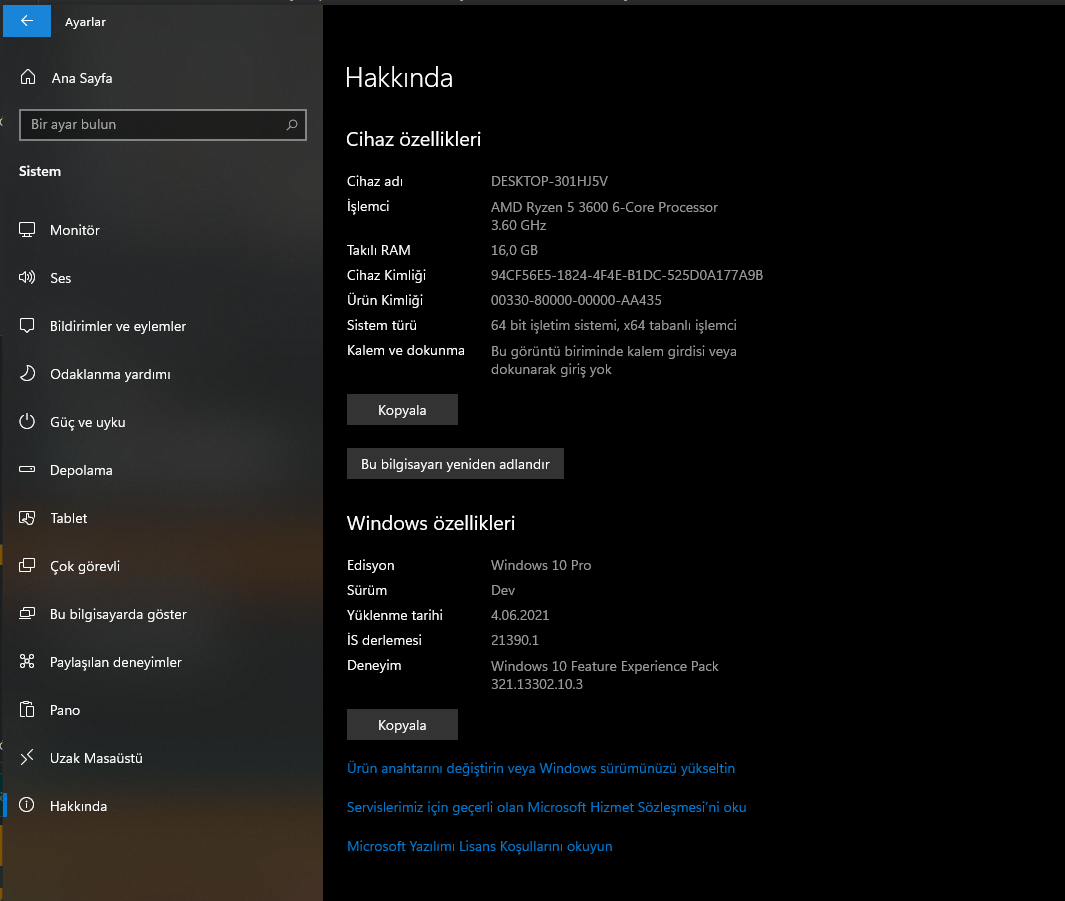Click the search magnifier icon
Viewport: 1065px width, 901px height.
[292, 125]
